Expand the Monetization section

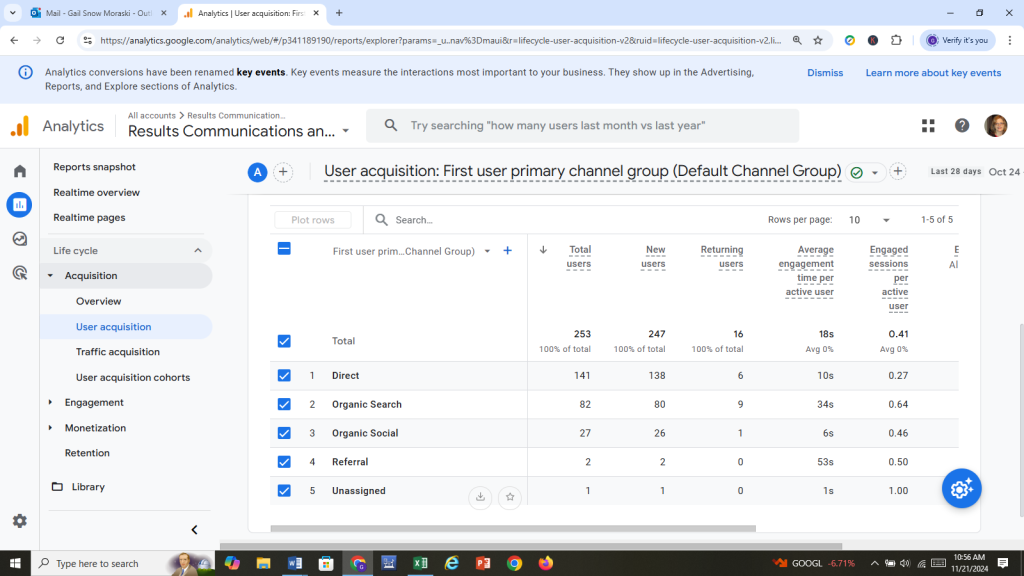click(x=50, y=428)
